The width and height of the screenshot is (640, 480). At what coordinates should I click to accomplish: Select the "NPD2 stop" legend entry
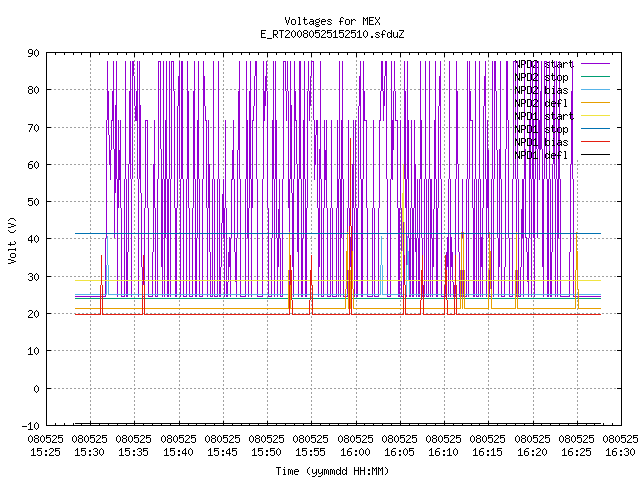541,77
